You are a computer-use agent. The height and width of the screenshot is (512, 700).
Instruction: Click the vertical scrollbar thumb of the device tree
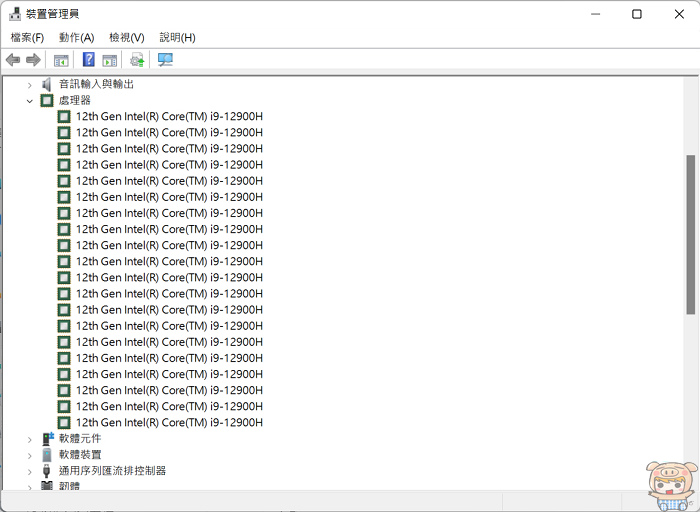point(691,234)
